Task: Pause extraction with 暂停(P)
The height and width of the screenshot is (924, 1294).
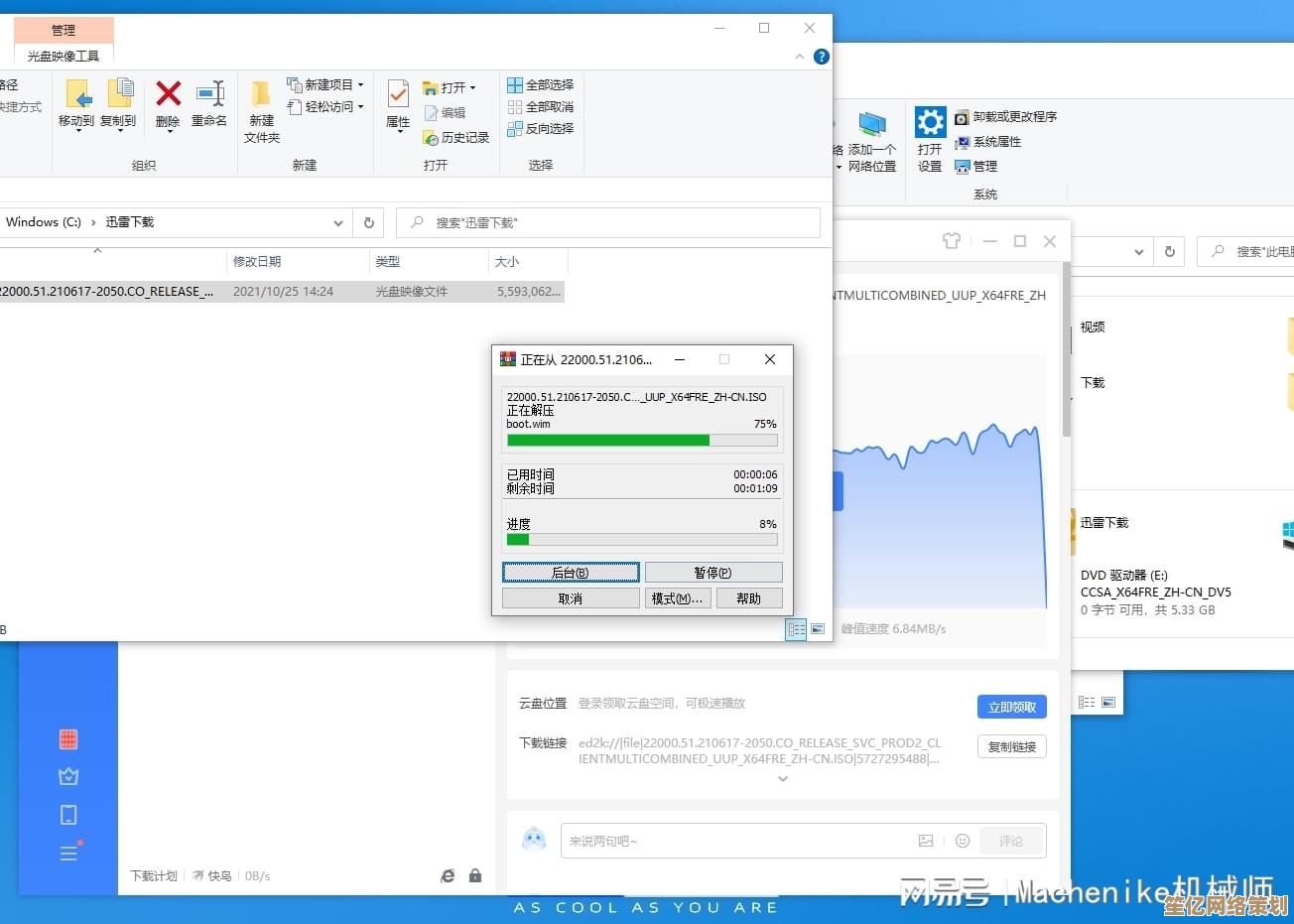Action: coord(713,573)
